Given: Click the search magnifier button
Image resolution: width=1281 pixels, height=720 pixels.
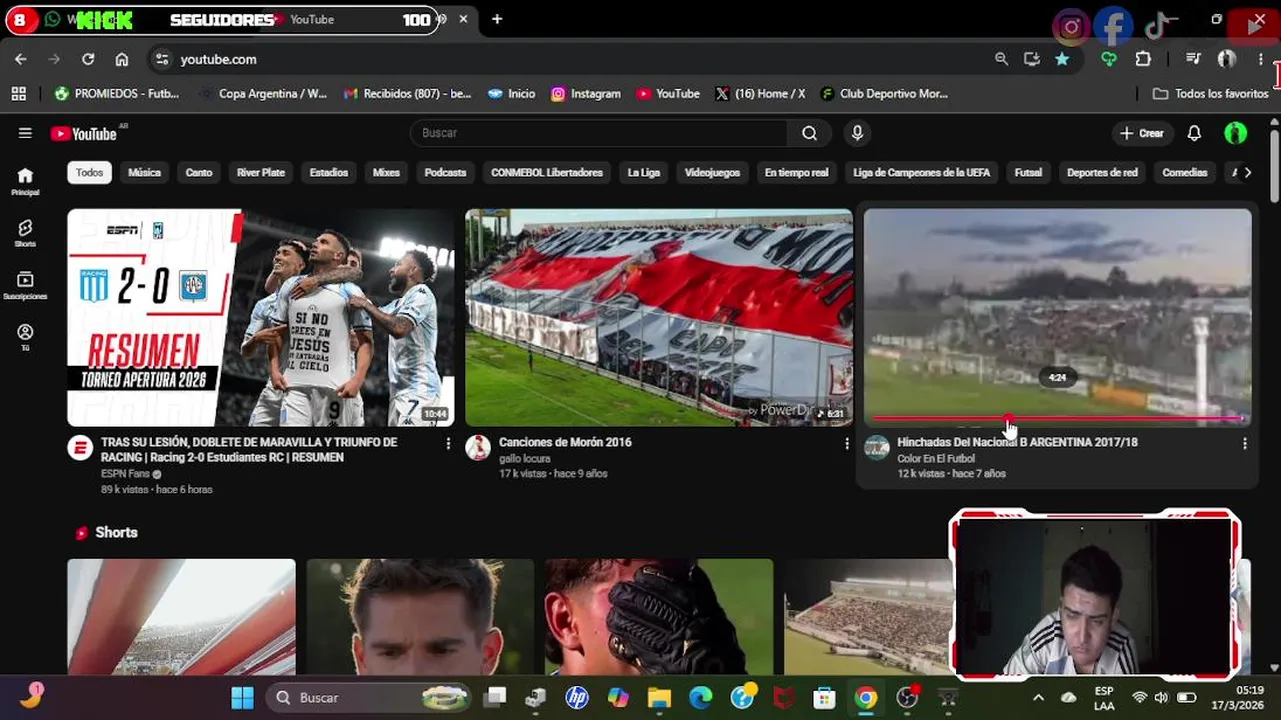Looking at the screenshot, I should pos(809,133).
